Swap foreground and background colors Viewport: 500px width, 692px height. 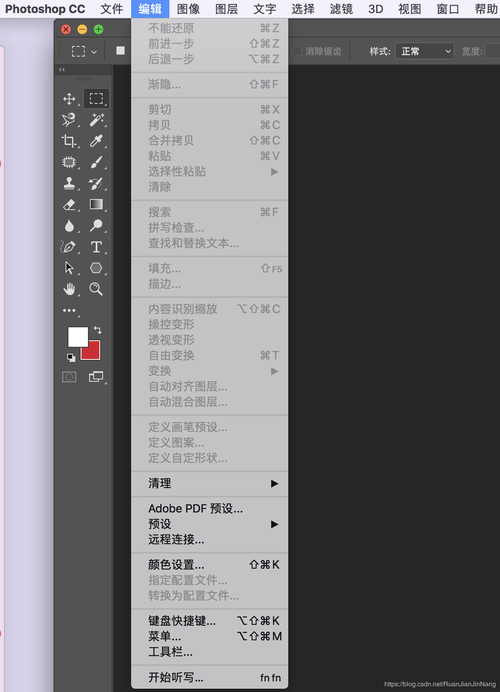tap(98, 330)
